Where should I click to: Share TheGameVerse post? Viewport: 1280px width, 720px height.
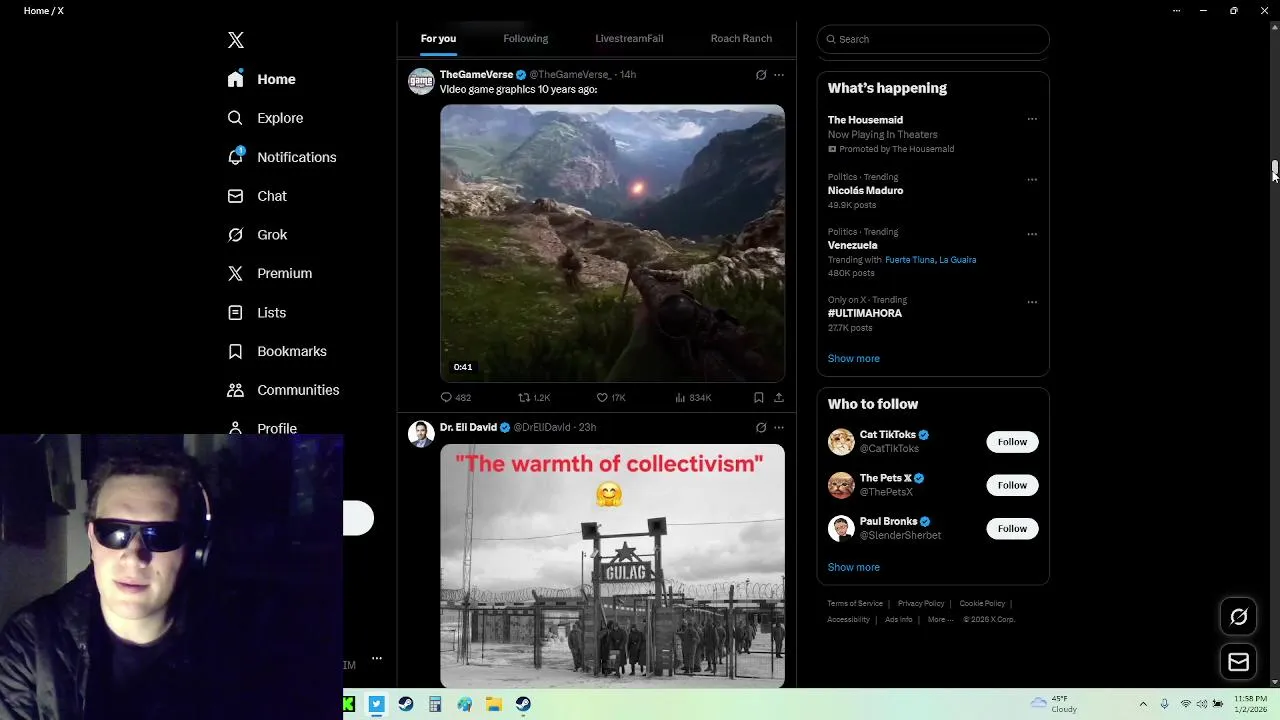(779, 397)
